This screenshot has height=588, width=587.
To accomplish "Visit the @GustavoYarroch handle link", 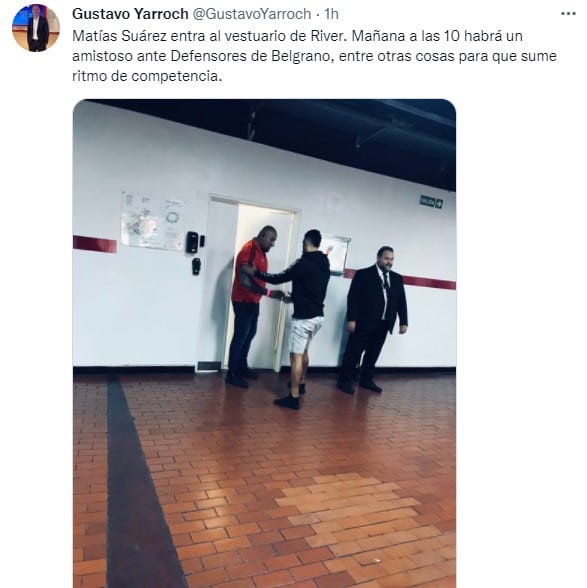I will point(252,14).
